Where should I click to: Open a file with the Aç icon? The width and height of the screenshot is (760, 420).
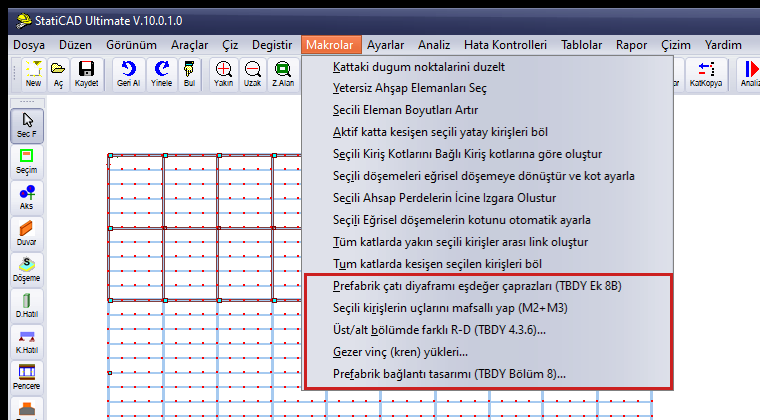(x=58, y=74)
